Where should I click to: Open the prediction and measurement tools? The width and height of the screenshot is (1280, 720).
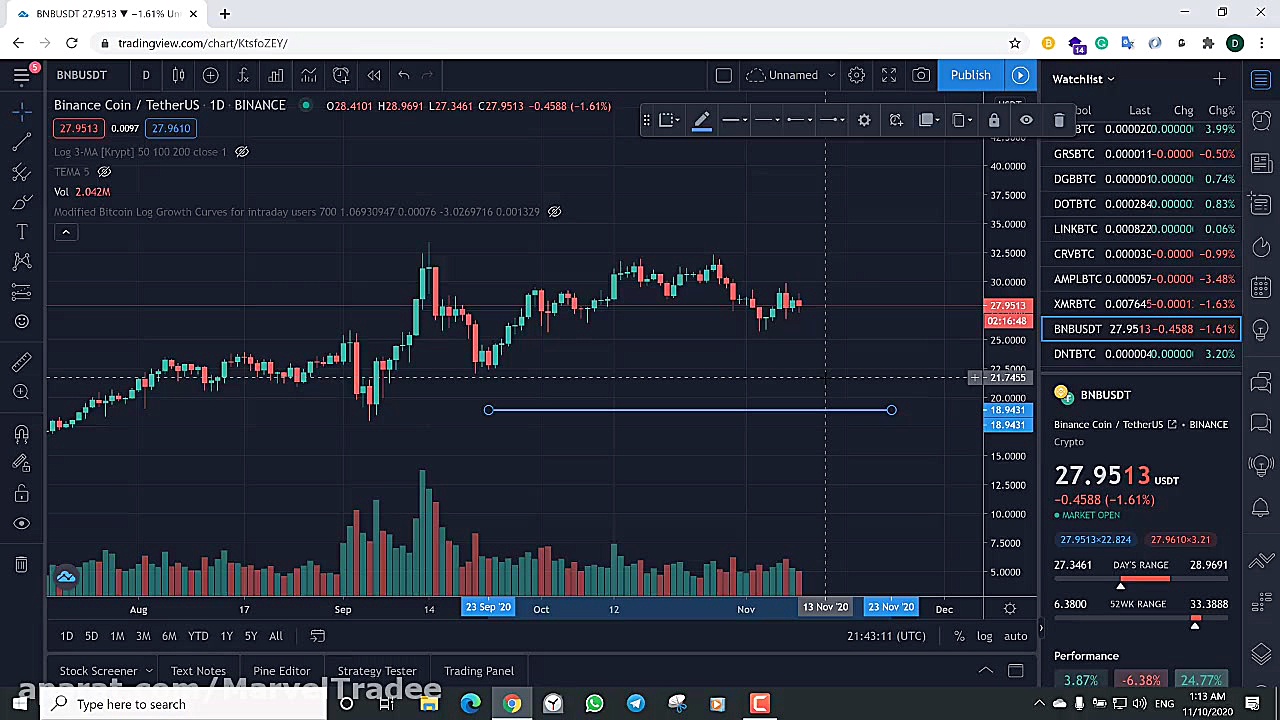(21, 292)
